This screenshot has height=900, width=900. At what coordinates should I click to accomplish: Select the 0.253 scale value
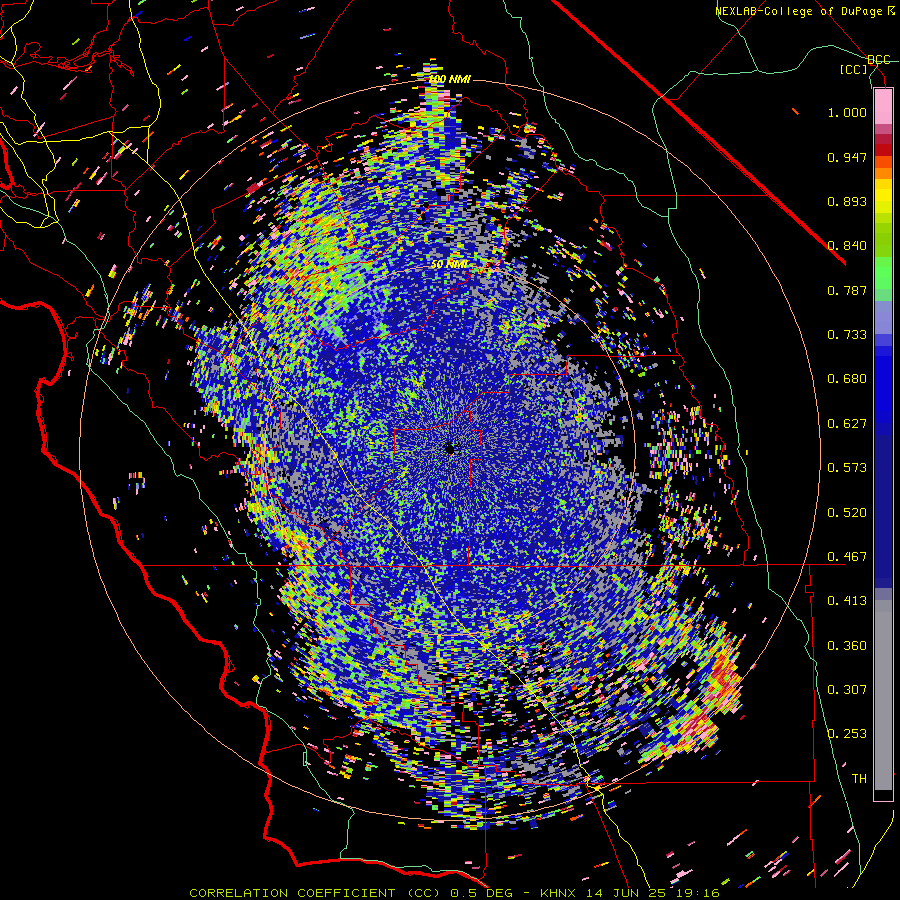point(847,734)
